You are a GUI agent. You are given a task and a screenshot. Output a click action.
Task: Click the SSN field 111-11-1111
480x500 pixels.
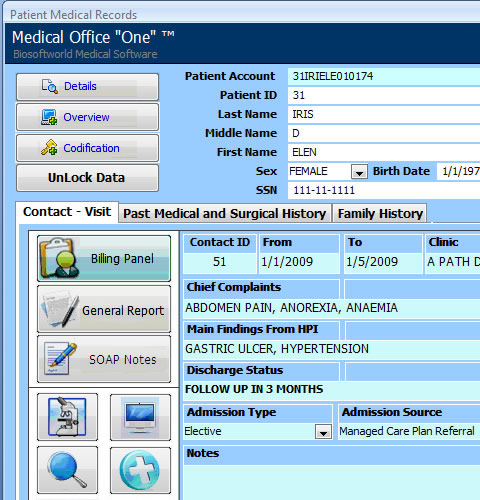[x=384, y=190]
